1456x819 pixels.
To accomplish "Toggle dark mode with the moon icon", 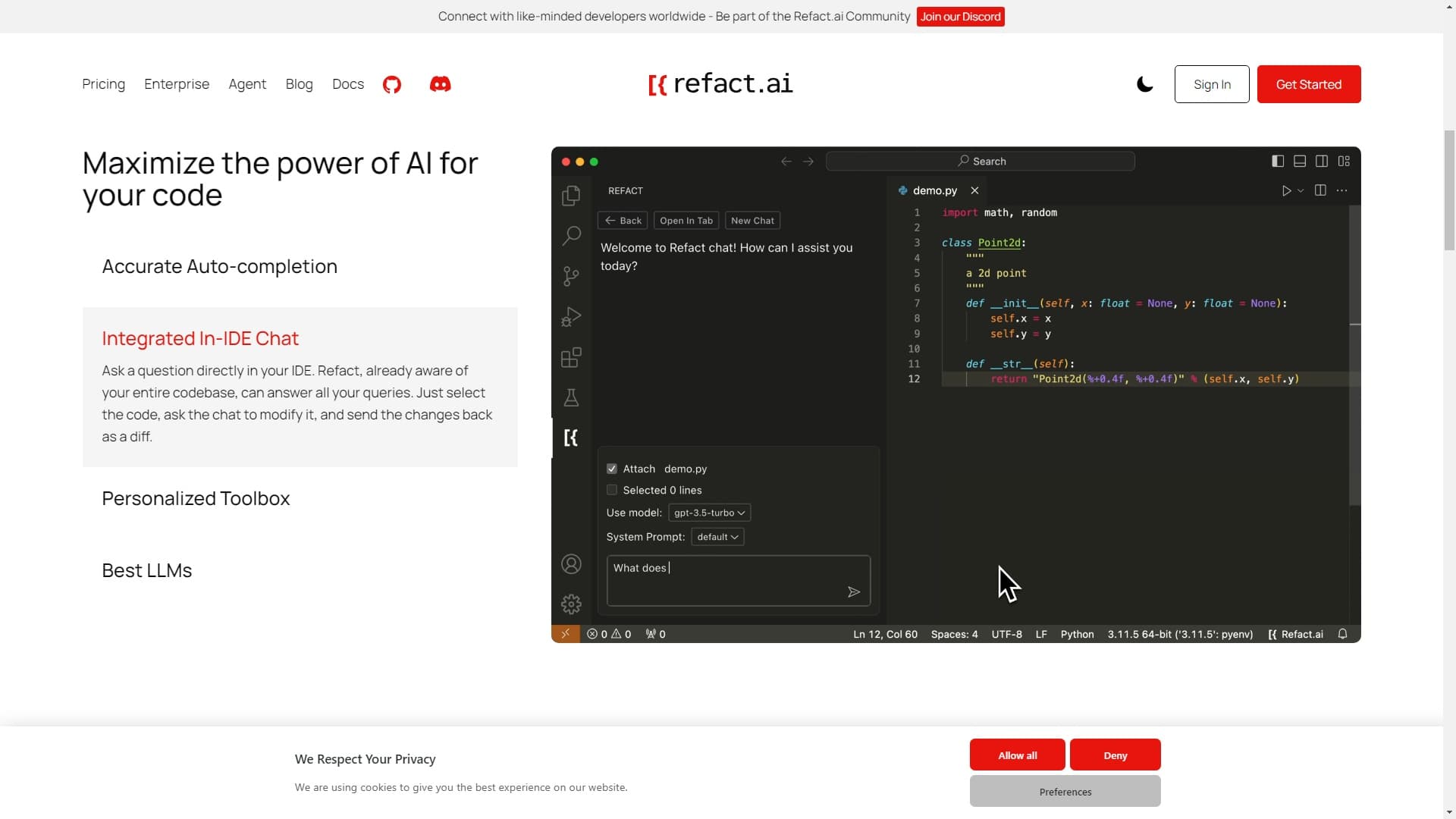I will point(1144,84).
